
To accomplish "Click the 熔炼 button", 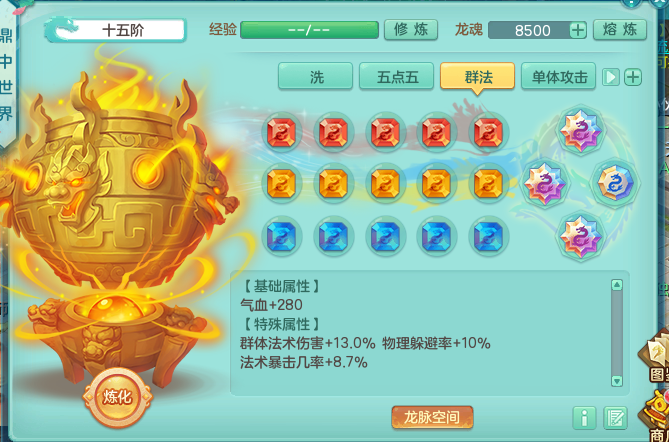I will [620, 30].
